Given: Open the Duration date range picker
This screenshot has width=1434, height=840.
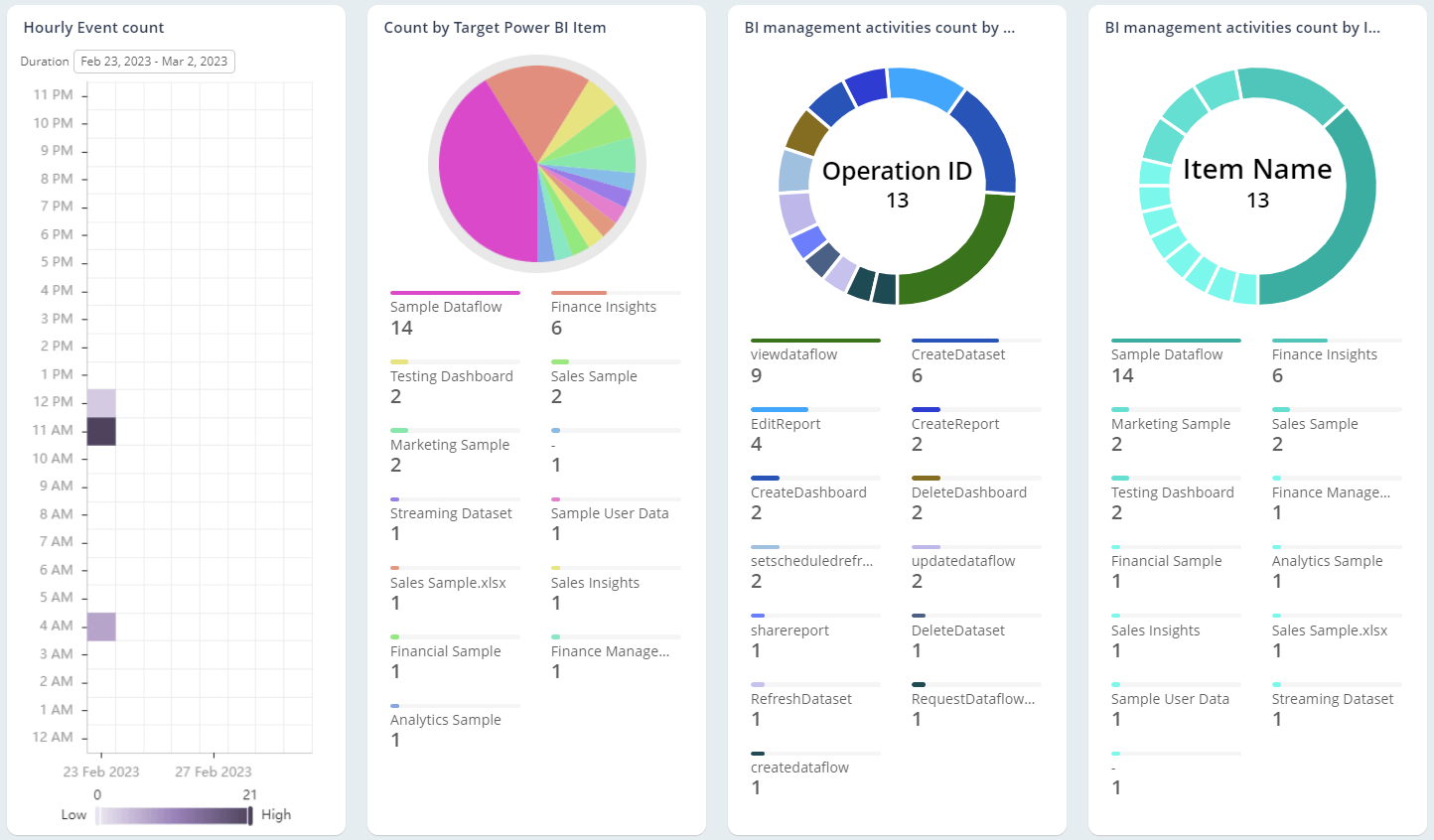Looking at the screenshot, I should click(x=154, y=61).
